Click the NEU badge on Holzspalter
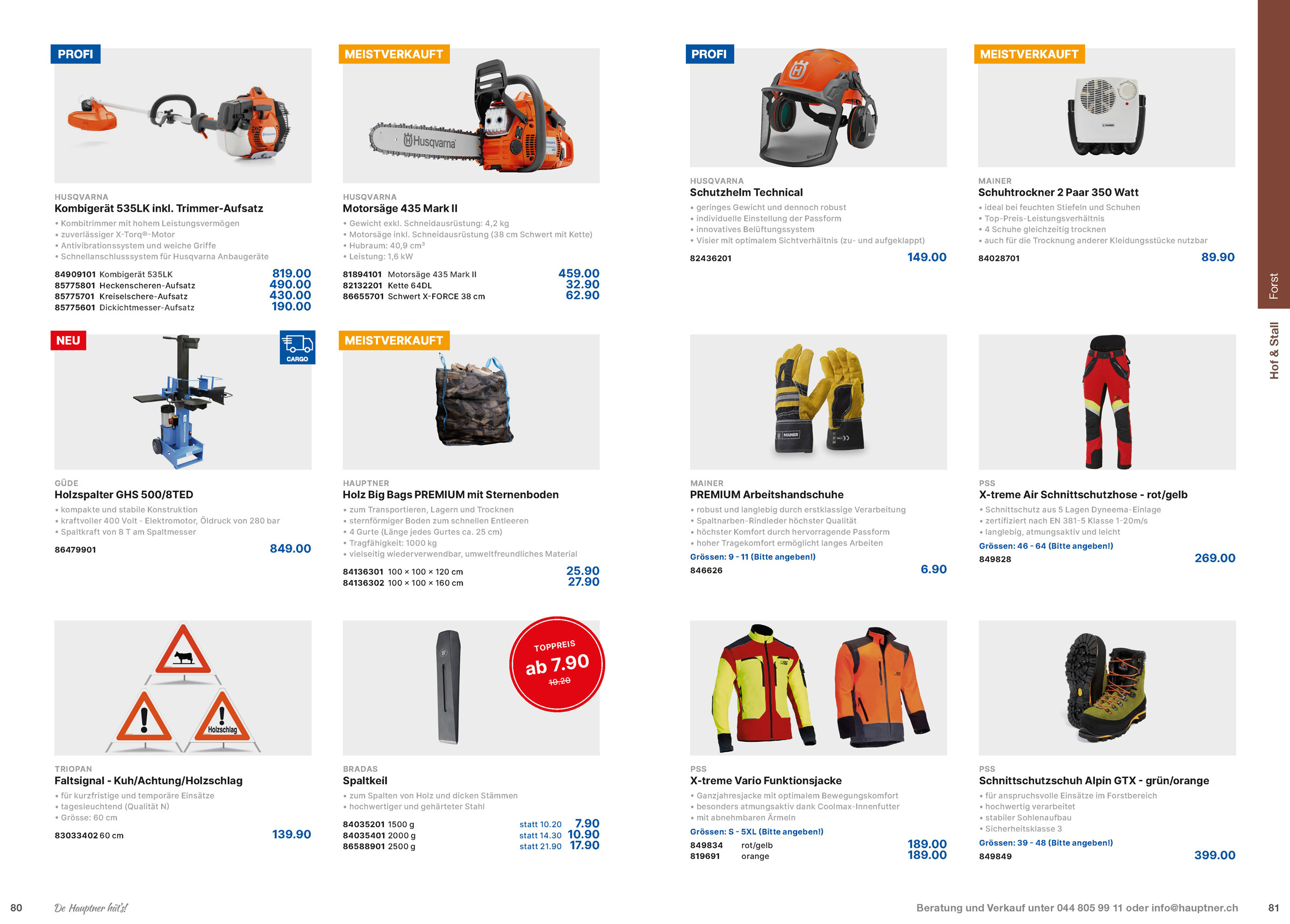 click(x=68, y=340)
